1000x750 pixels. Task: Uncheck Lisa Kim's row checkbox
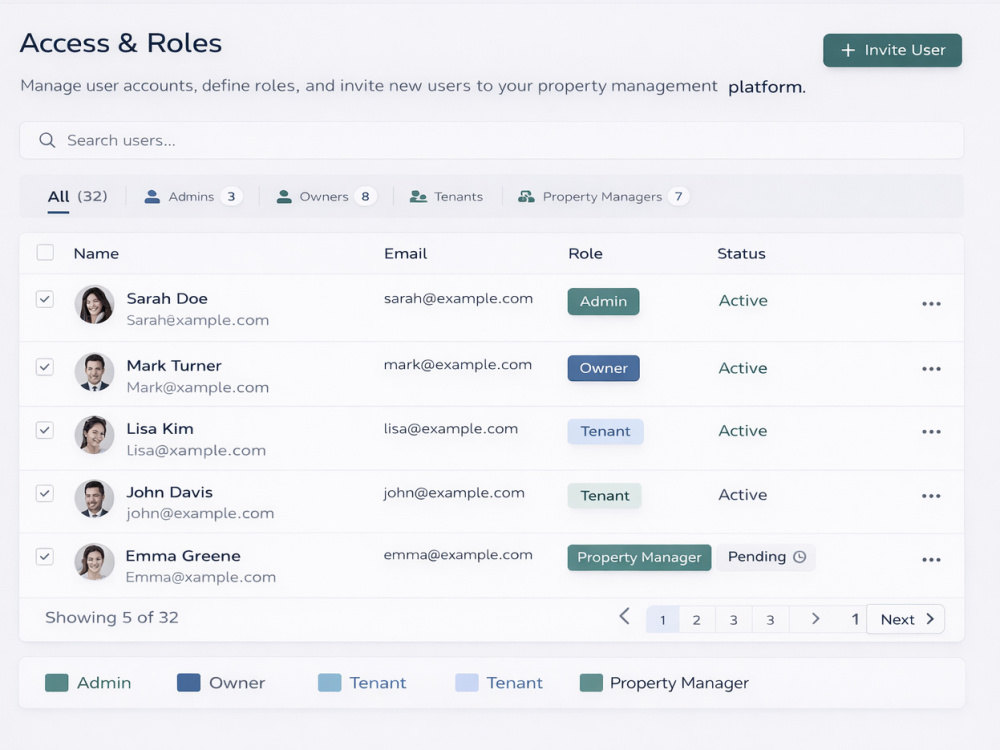45,430
